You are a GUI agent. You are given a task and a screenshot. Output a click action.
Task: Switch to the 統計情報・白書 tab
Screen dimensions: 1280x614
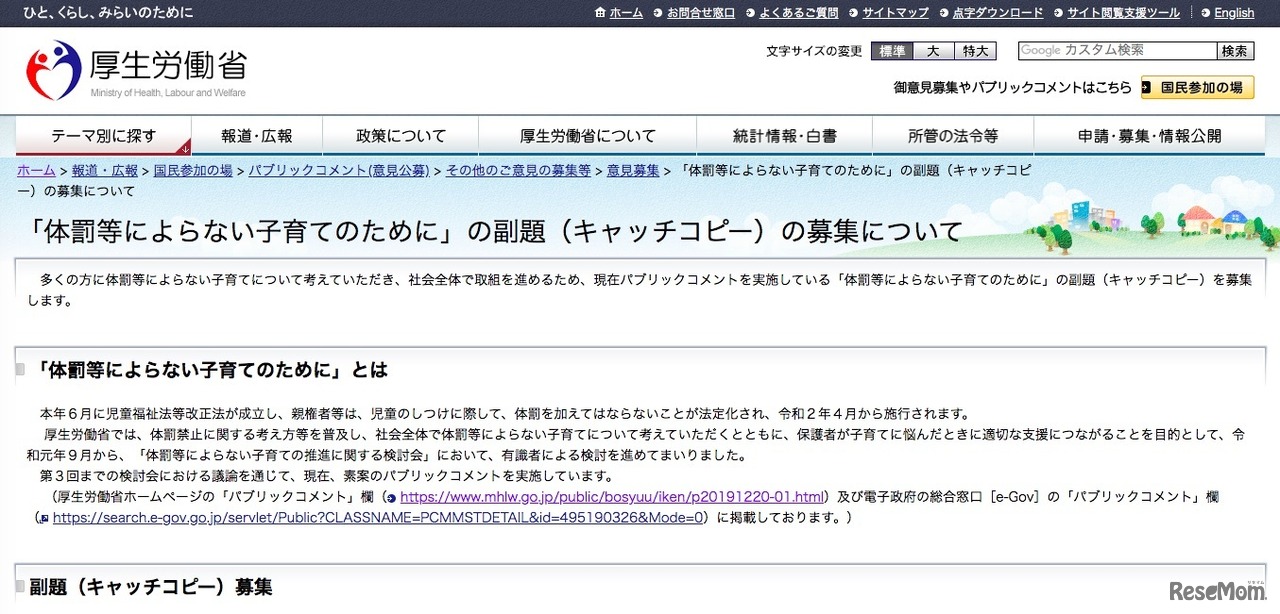point(784,135)
